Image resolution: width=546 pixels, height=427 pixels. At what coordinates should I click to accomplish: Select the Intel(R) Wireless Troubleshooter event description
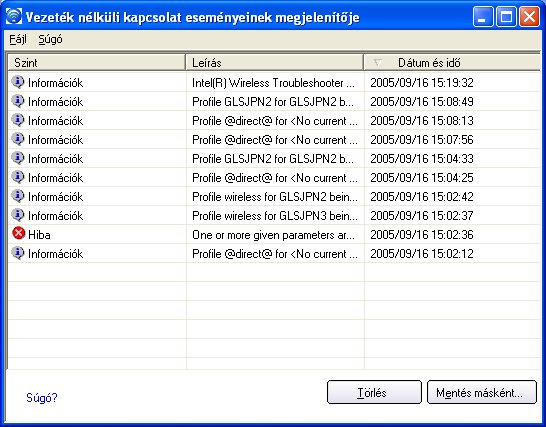click(x=274, y=83)
